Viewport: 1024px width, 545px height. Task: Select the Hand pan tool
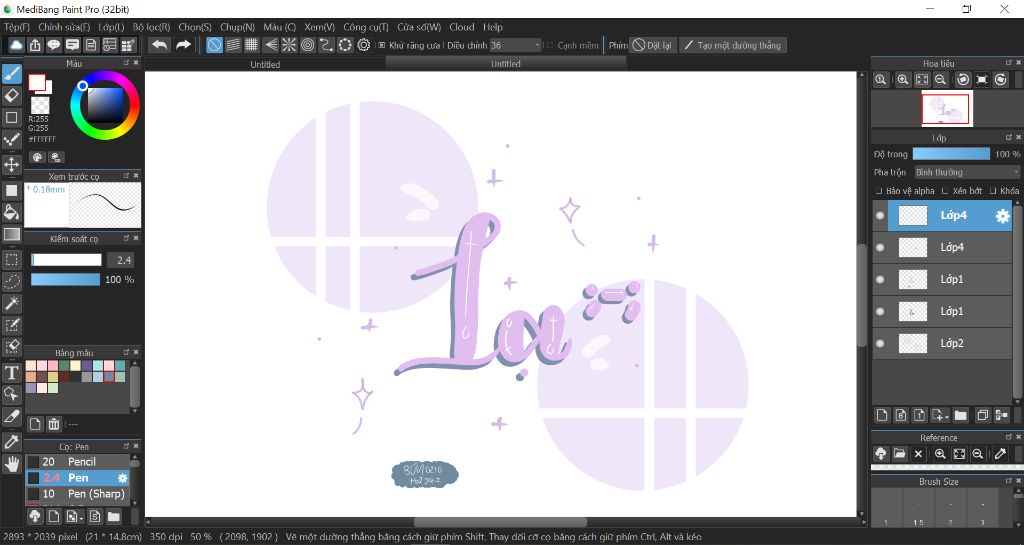click(12, 464)
